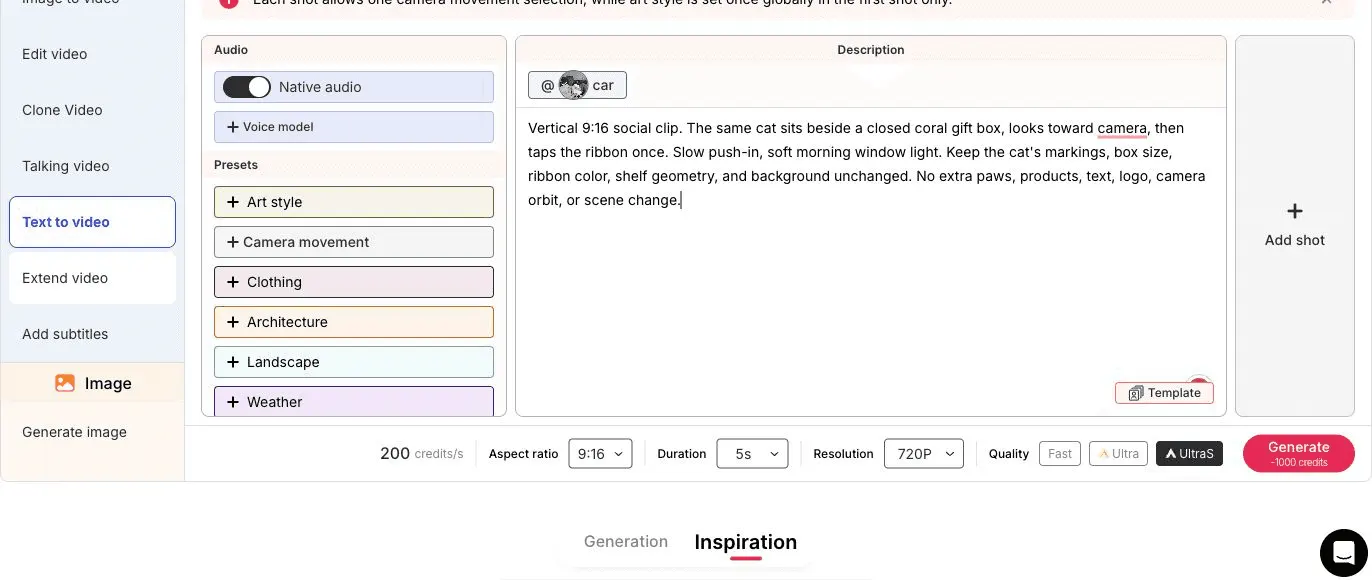Switch to the Generation tab
The width and height of the screenshot is (1372, 580).
(626, 541)
